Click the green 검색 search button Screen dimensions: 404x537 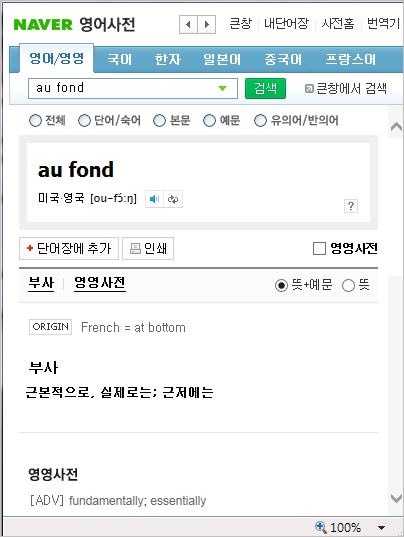(x=265, y=88)
